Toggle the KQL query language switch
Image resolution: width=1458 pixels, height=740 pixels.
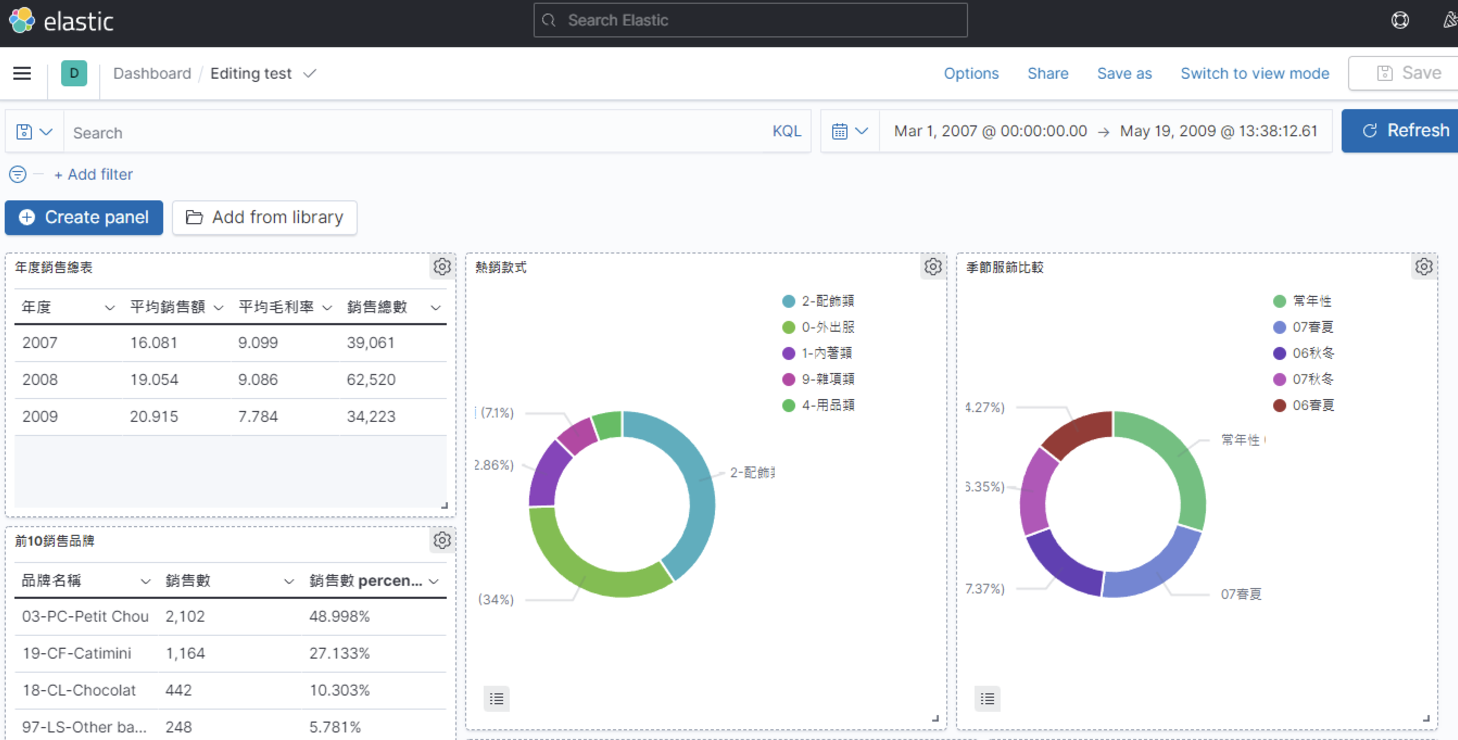786,131
